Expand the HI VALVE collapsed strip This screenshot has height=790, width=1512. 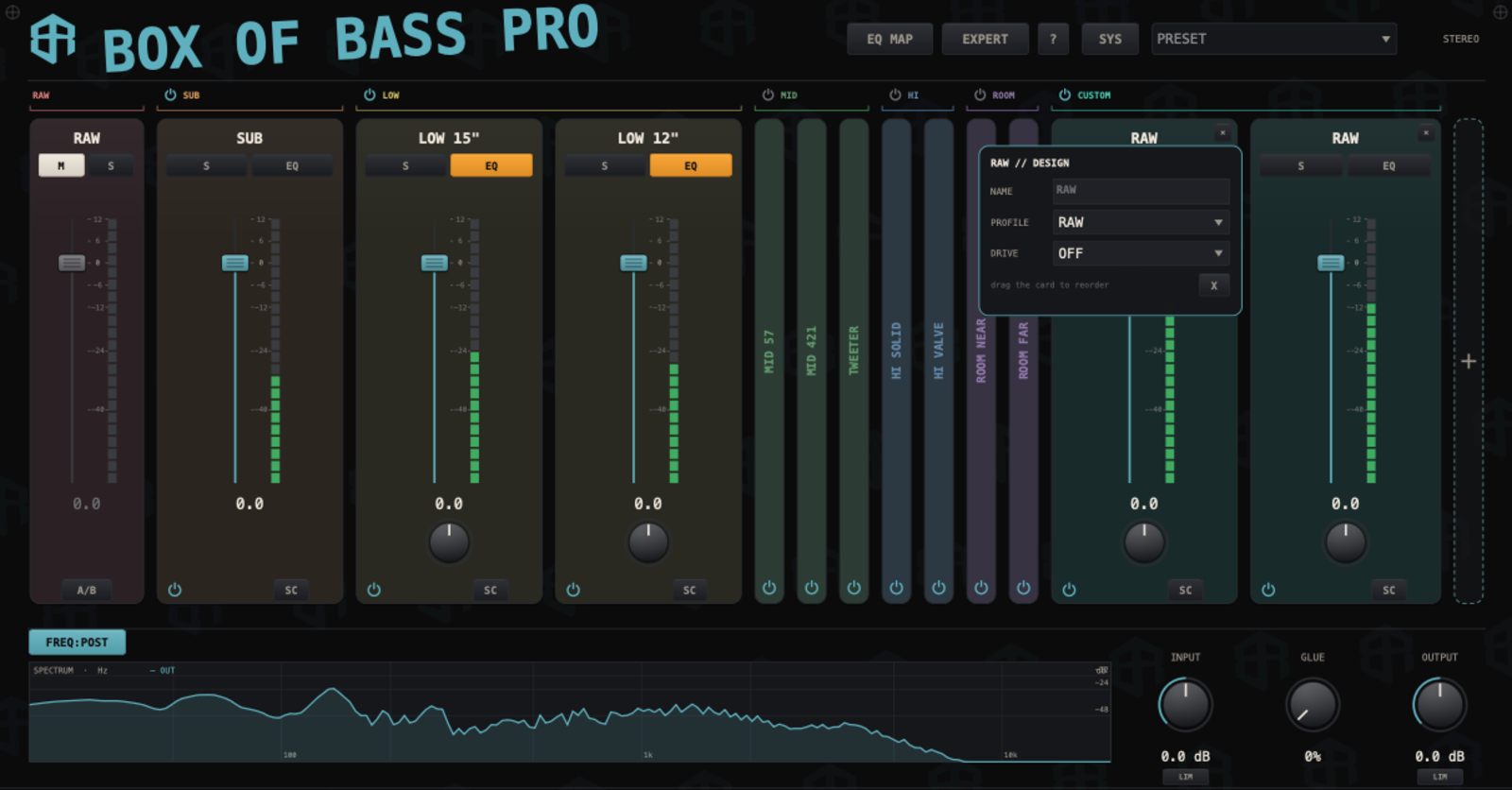[938, 350]
